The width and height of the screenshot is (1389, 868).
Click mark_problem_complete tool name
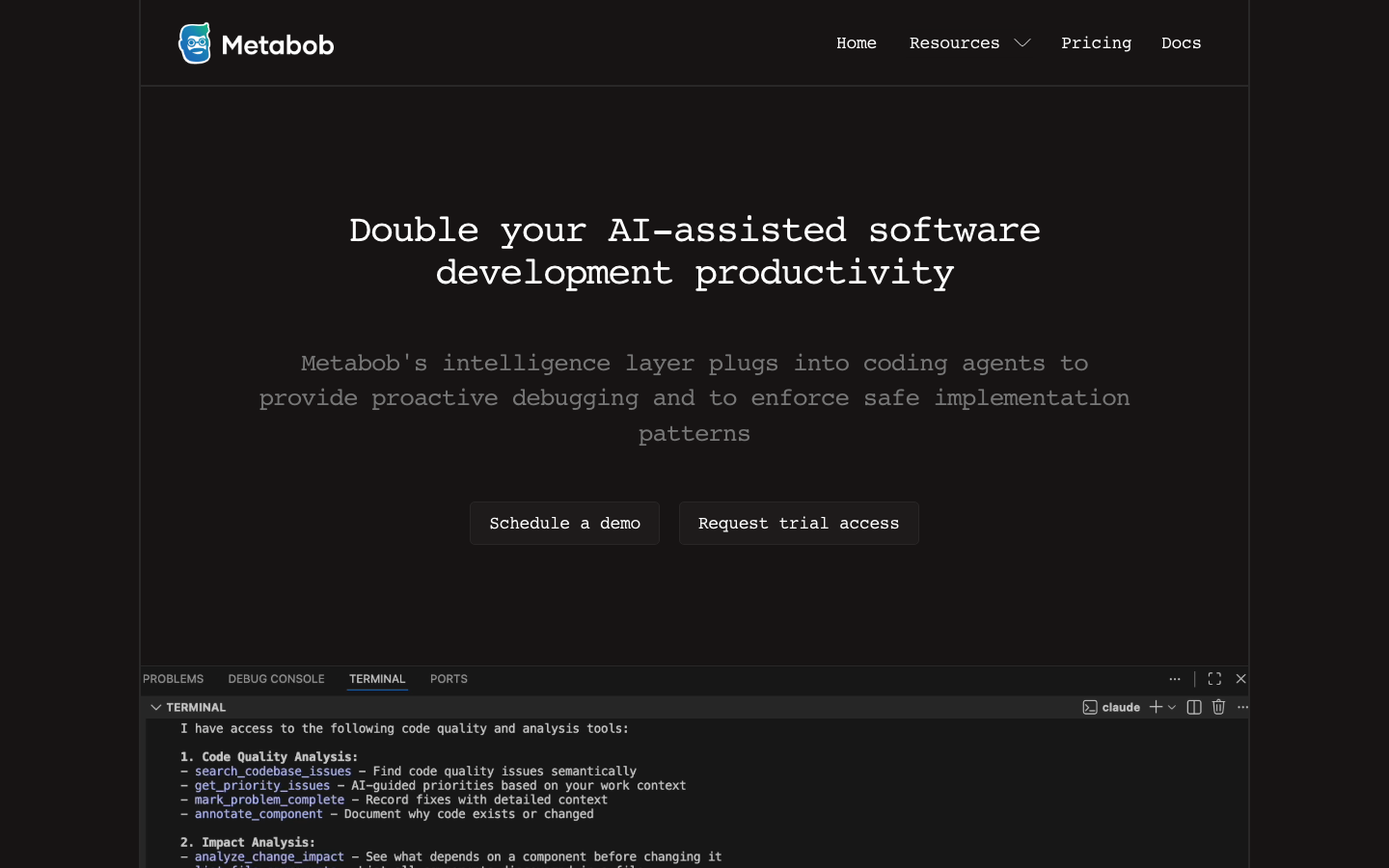269,800
